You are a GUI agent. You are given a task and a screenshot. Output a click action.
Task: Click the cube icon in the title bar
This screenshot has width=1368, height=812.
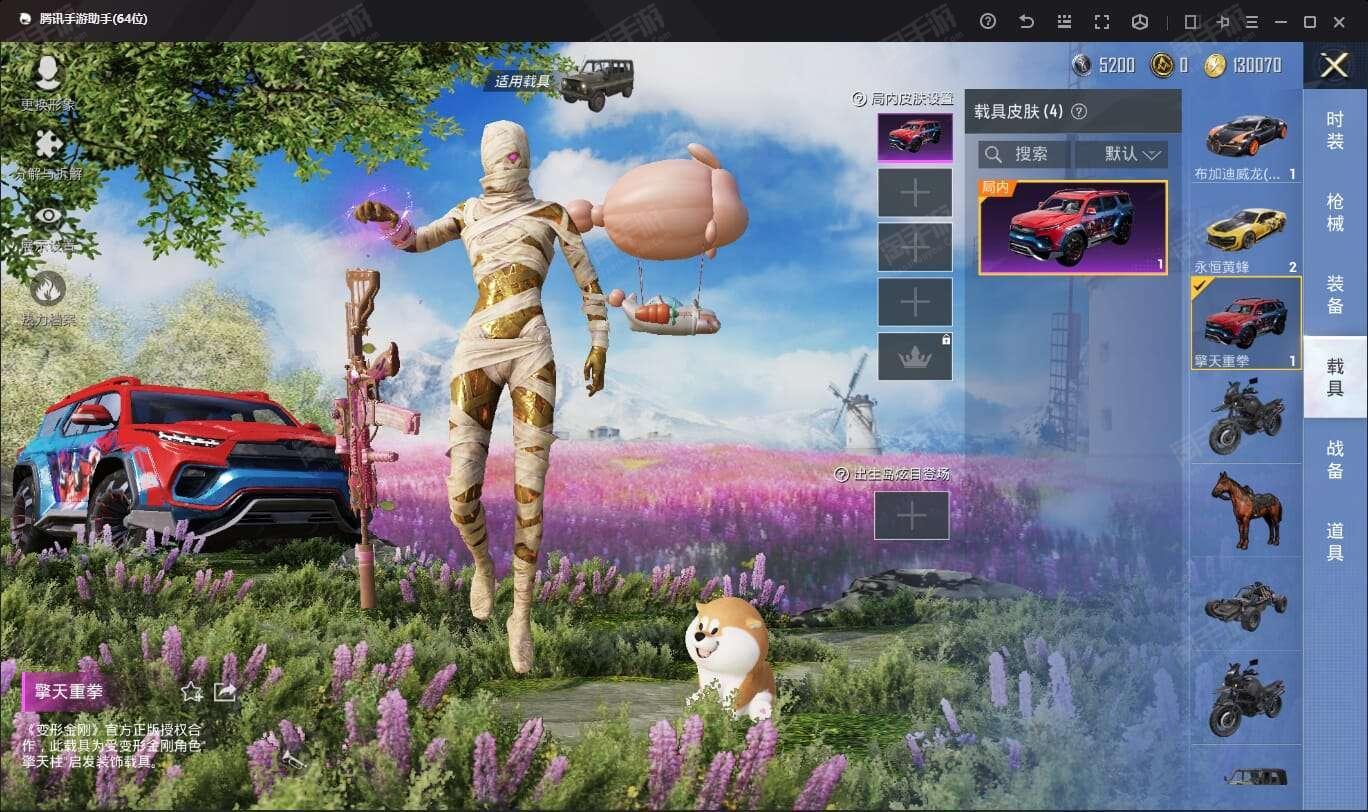pyautogui.click(x=1140, y=20)
